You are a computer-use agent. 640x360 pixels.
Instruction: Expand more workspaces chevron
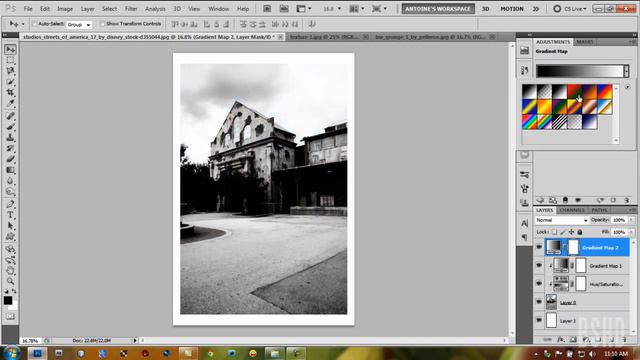[536, 9]
